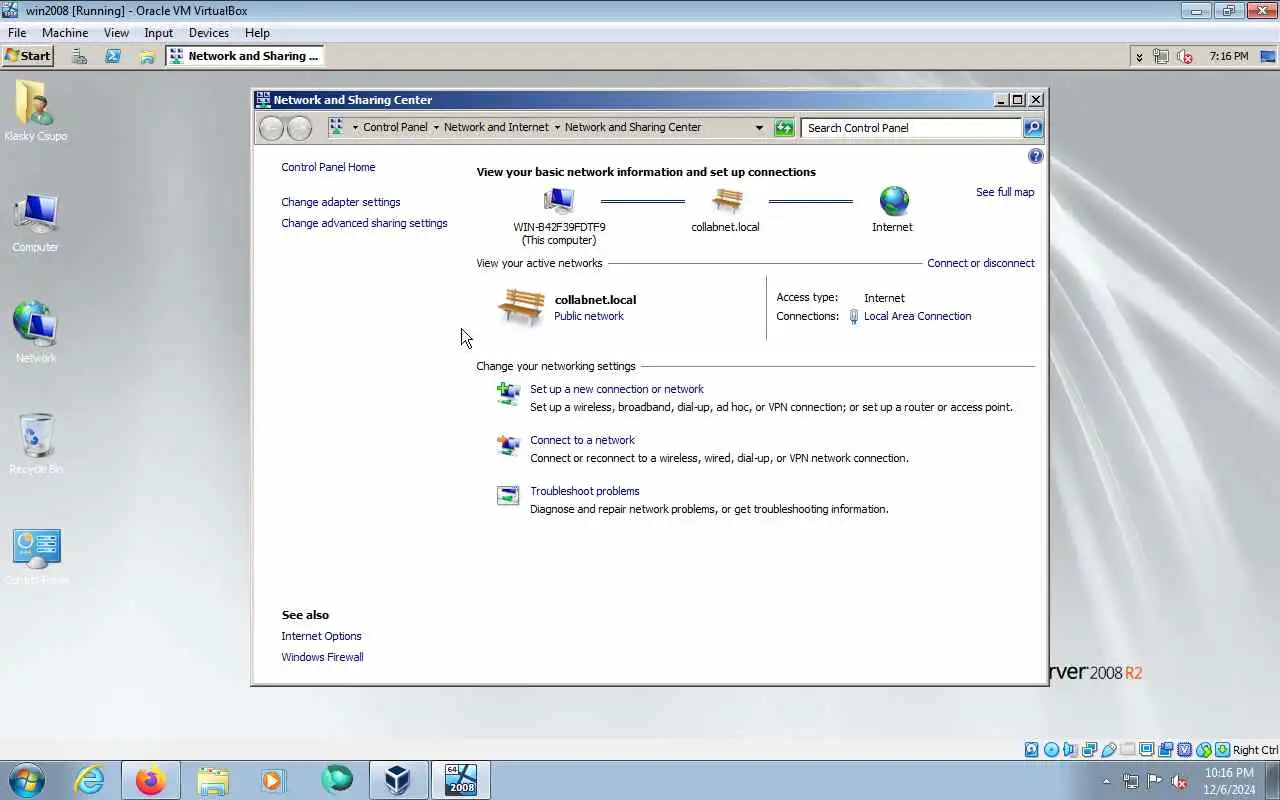This screenshot has height=800, width=1280.
Task: Click the guest tray muted volume icon
Action: coord(1185,57)
